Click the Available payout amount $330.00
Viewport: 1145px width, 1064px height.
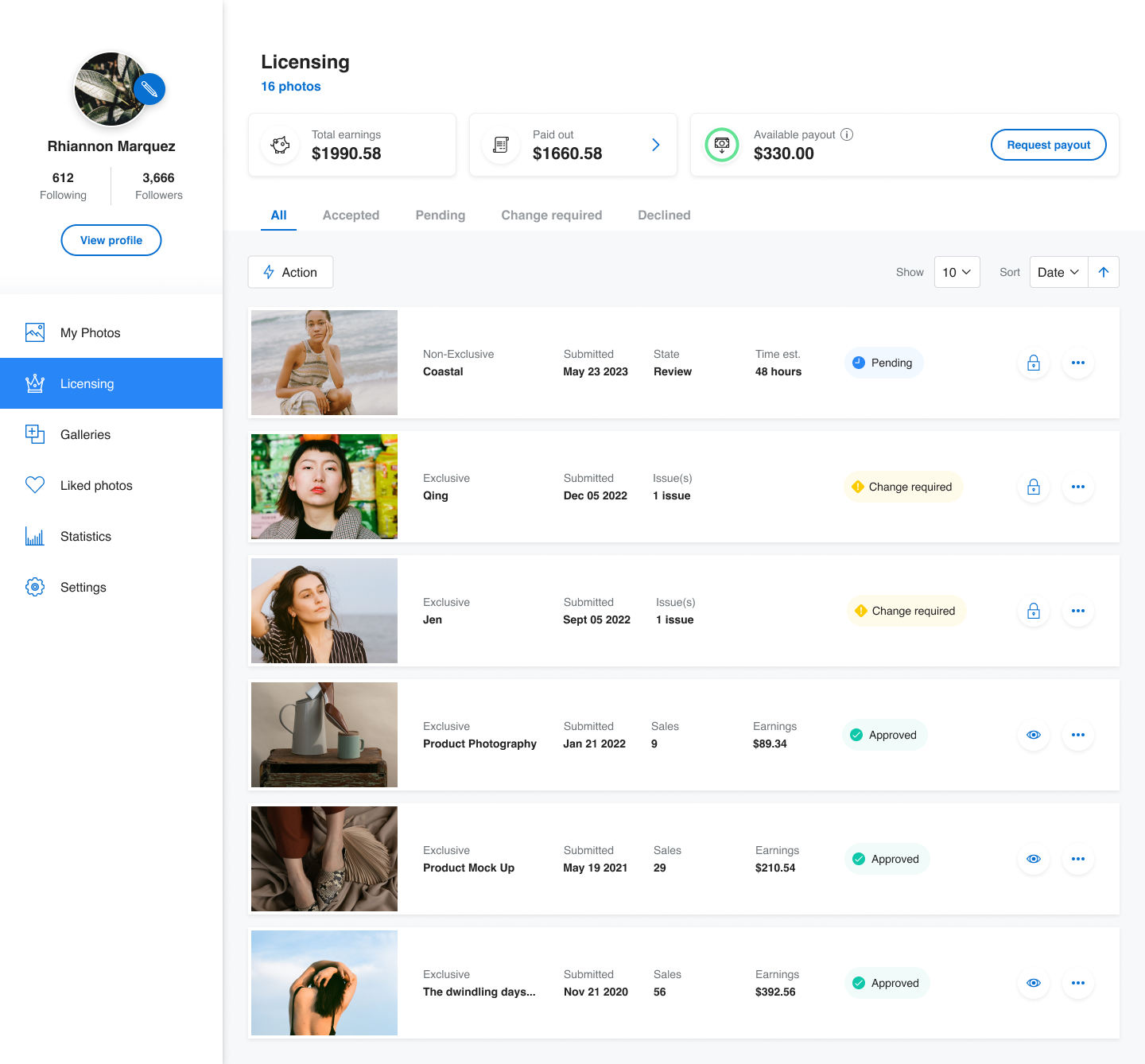783,153
